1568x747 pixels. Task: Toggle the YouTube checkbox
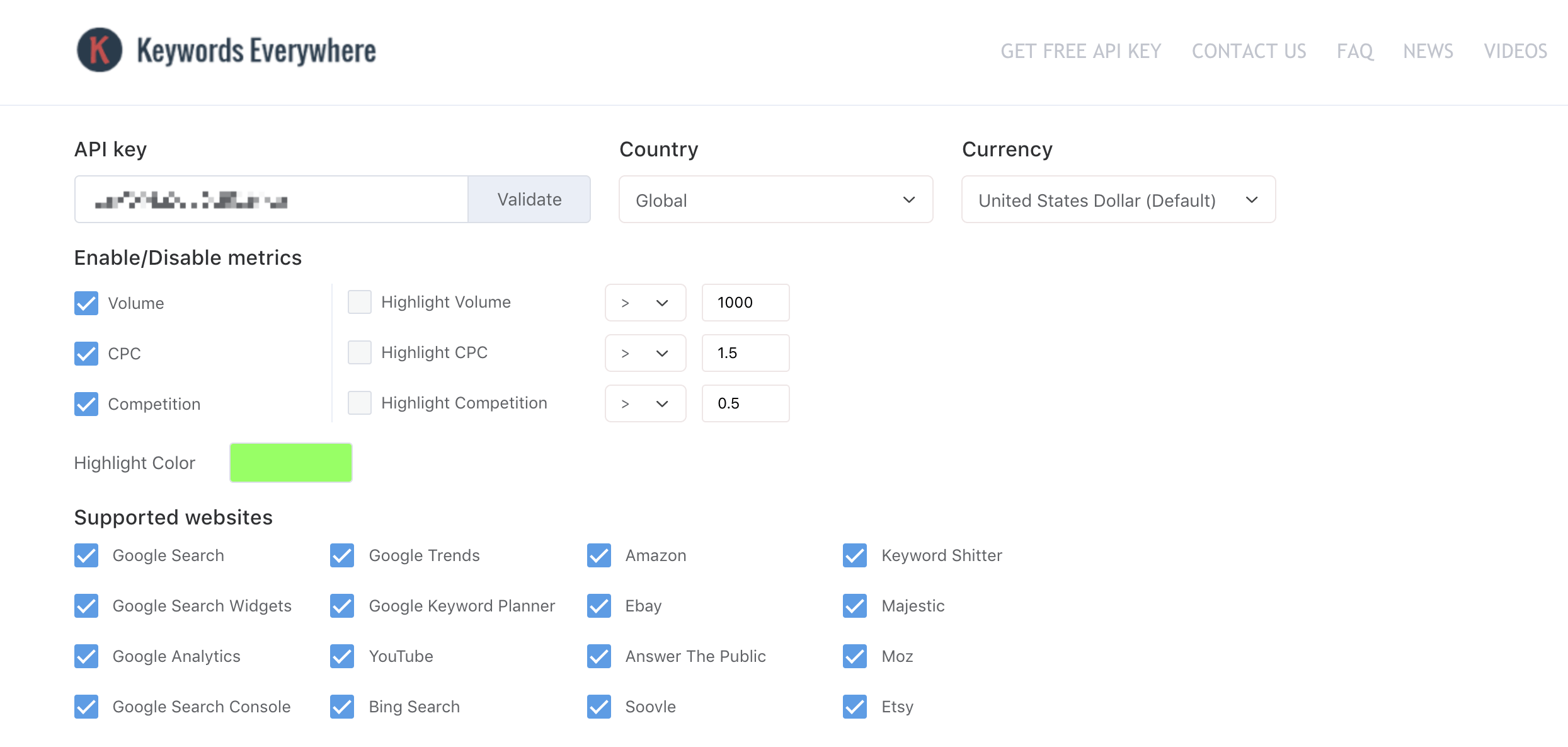(342, 656)
